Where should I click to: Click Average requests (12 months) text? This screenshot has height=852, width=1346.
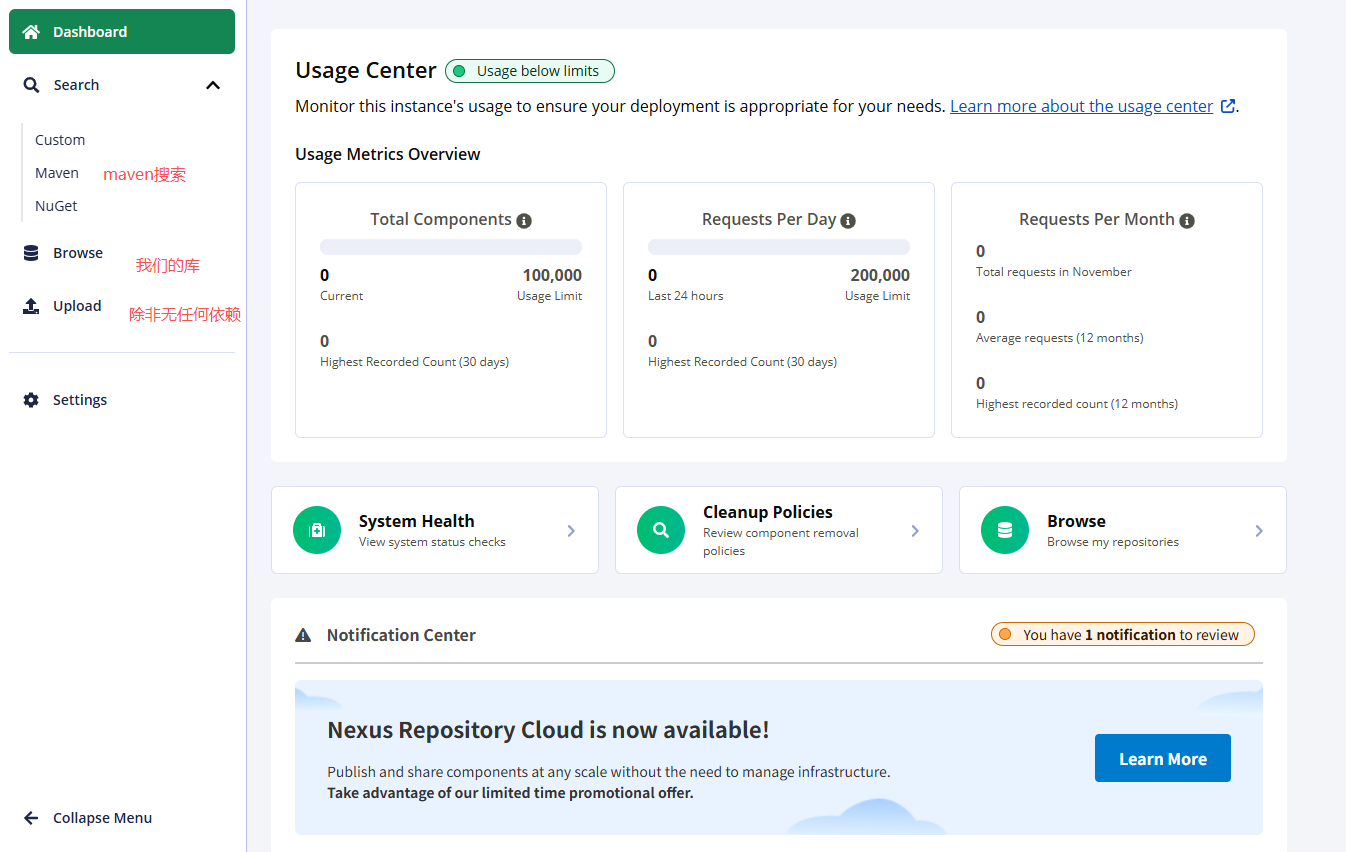(1060, 338)
